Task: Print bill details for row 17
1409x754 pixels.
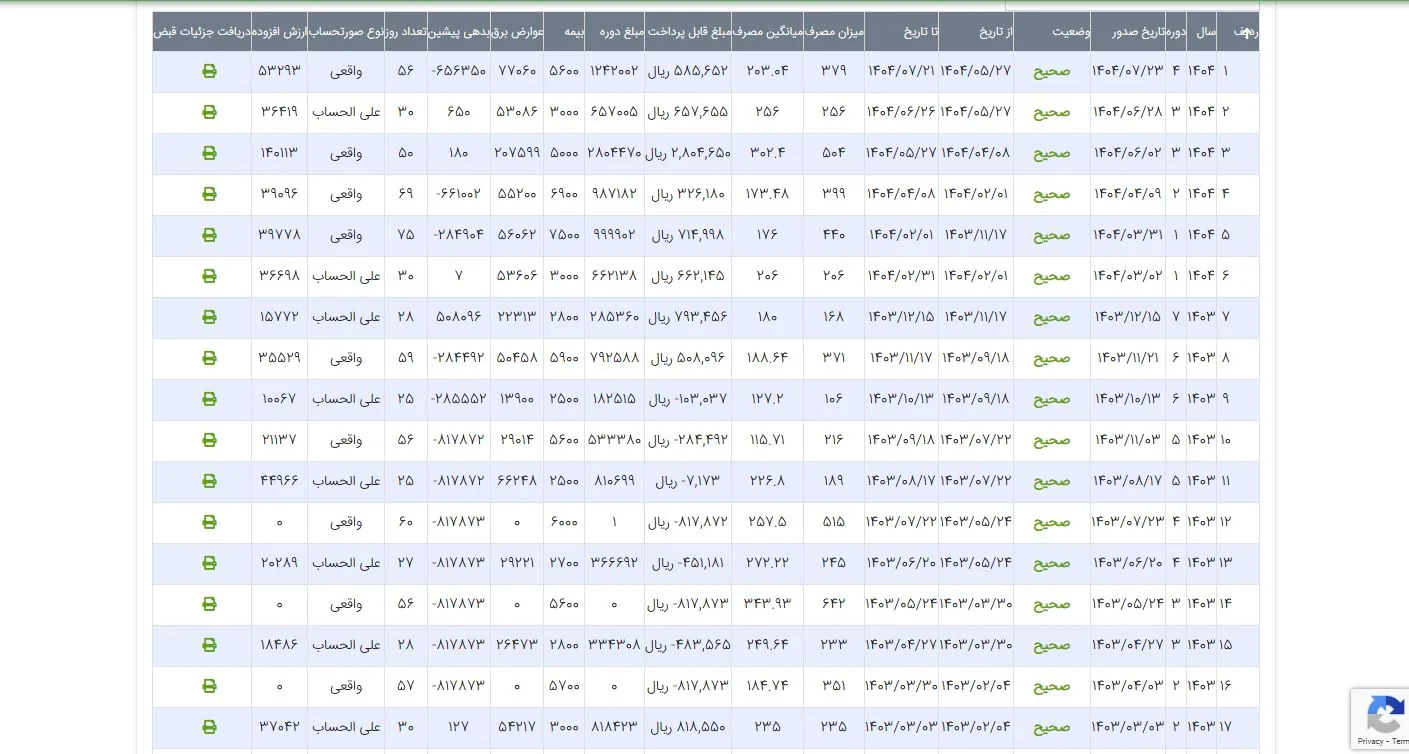Action: point(209,727)
